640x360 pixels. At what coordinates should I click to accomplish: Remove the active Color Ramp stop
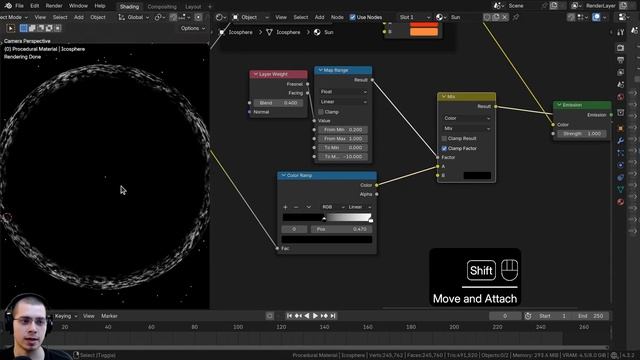[x=296, y=207]
